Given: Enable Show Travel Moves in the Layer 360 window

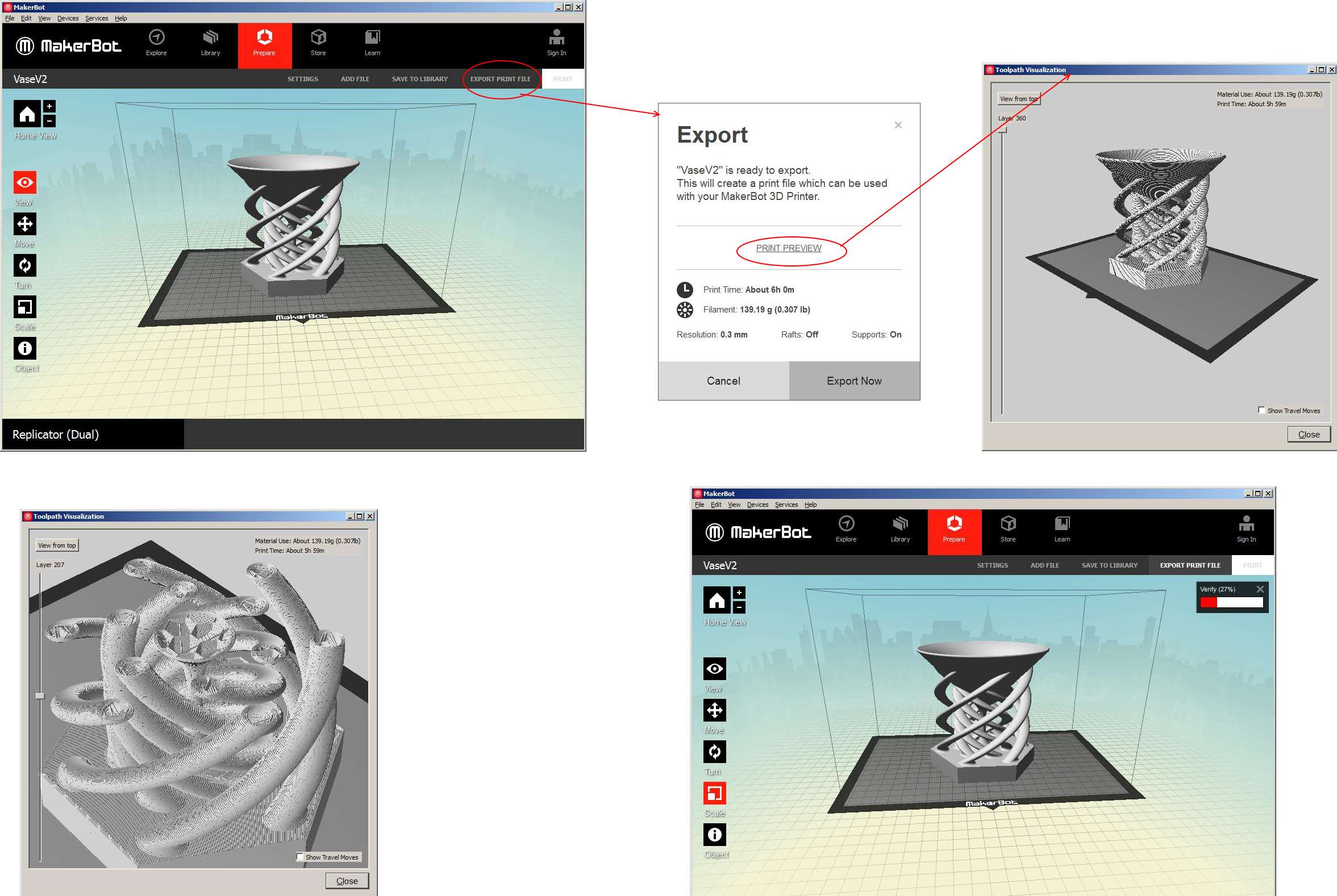Looking at the screenshot, I should [x=1261, y=410].
